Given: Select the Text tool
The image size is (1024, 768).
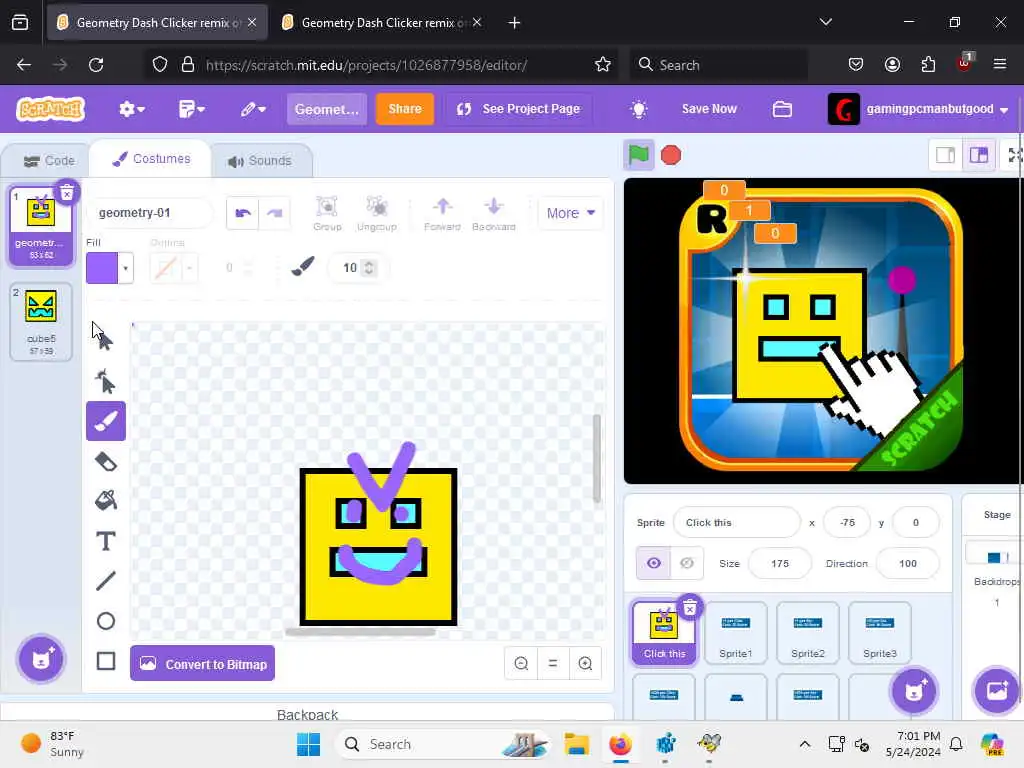Looking at the screenshot, I should pyautogui.click(x=106, y=541).
